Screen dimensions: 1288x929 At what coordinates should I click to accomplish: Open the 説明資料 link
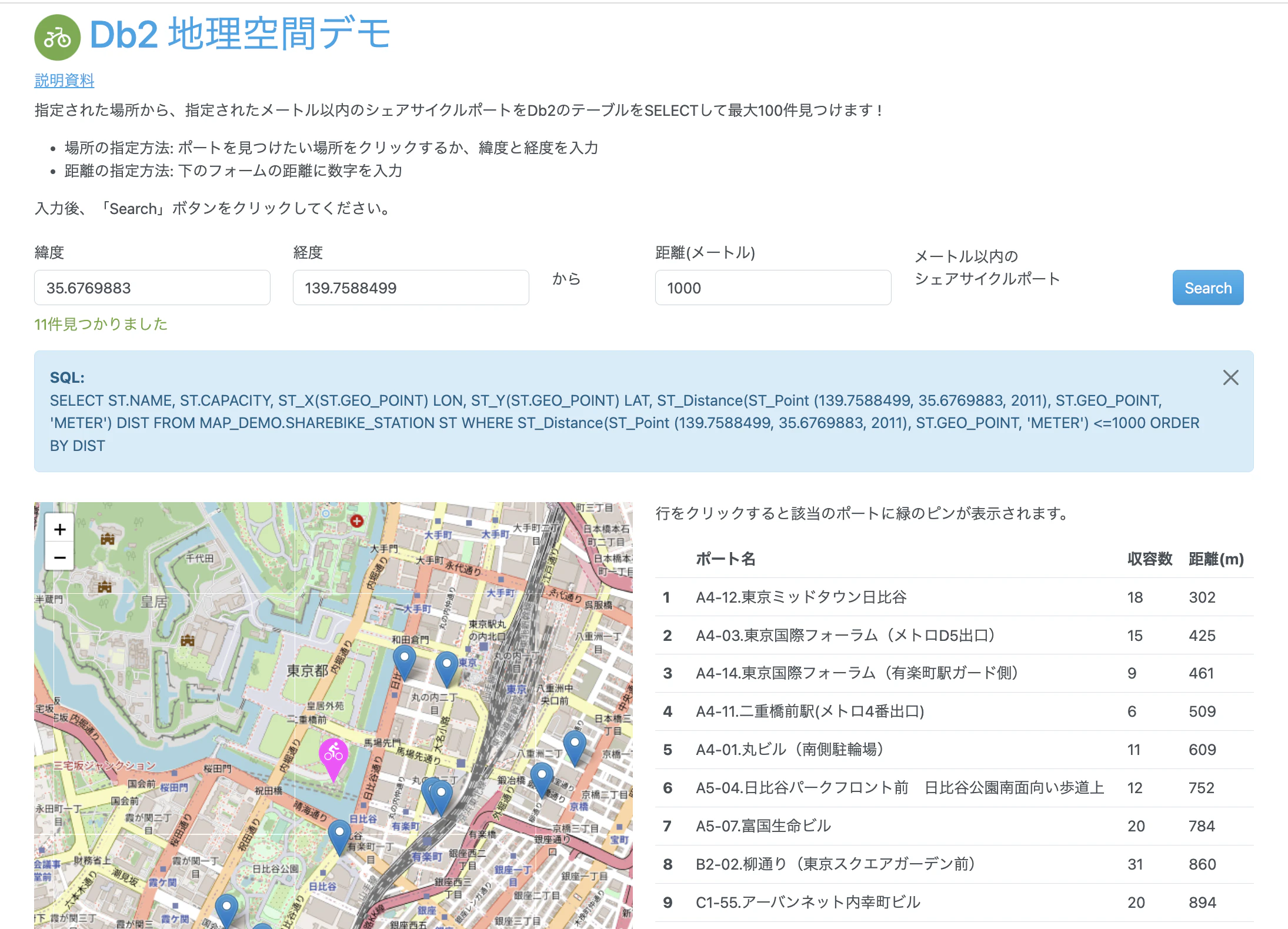click(64, 81)
